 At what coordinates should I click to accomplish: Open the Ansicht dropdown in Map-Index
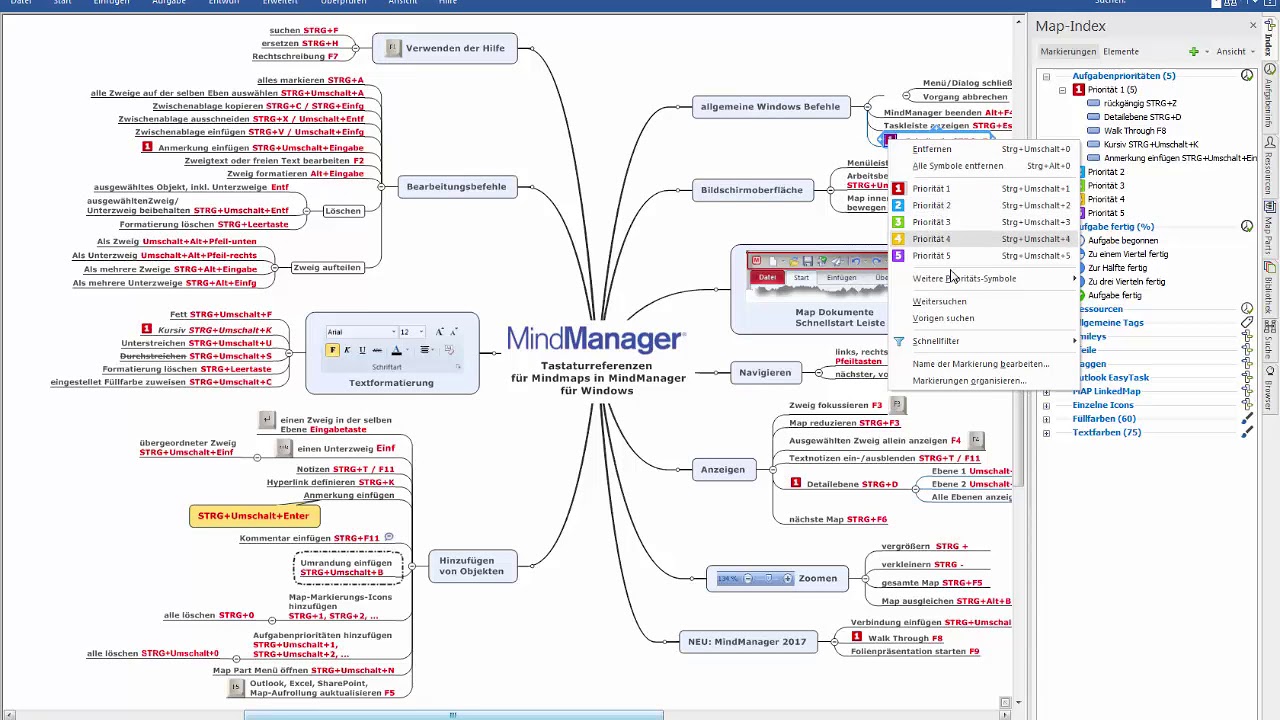click(1235, 51)
